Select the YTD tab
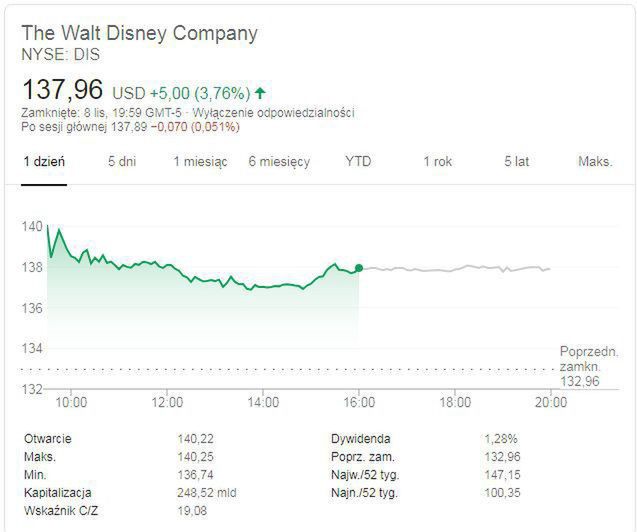Image resolution: width=637 pixels, height=532 pixels. click(358, 162)
